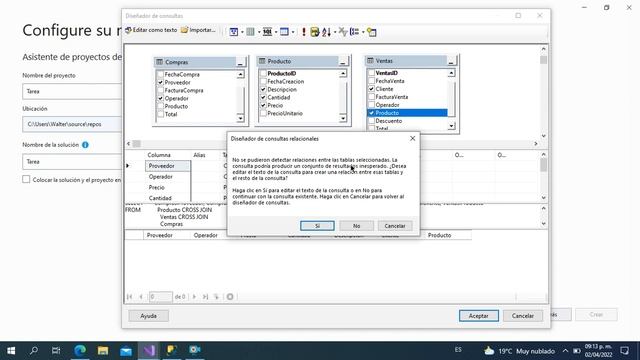Open dropdown arrow beside grid pane icon

259,32
